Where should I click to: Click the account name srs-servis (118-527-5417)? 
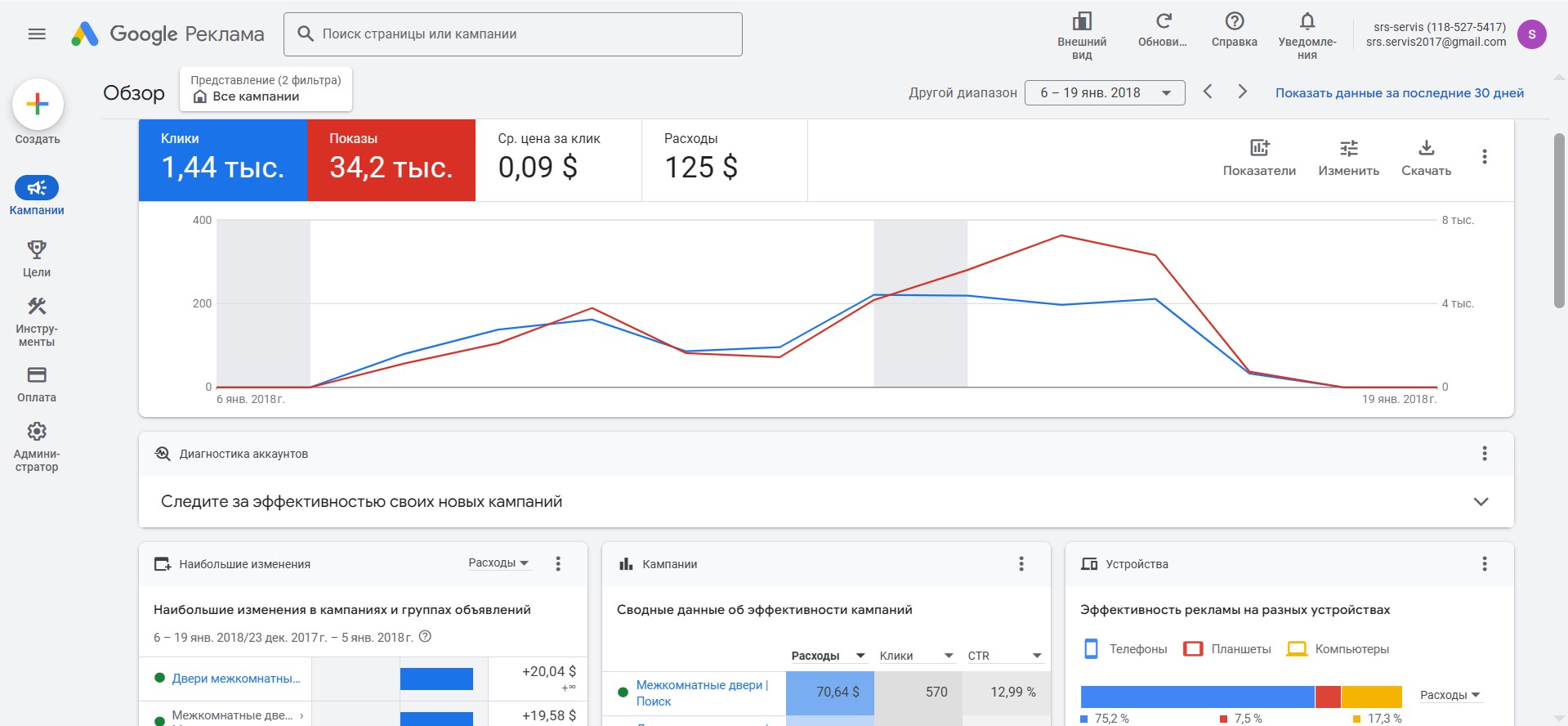coord(1440,27)
